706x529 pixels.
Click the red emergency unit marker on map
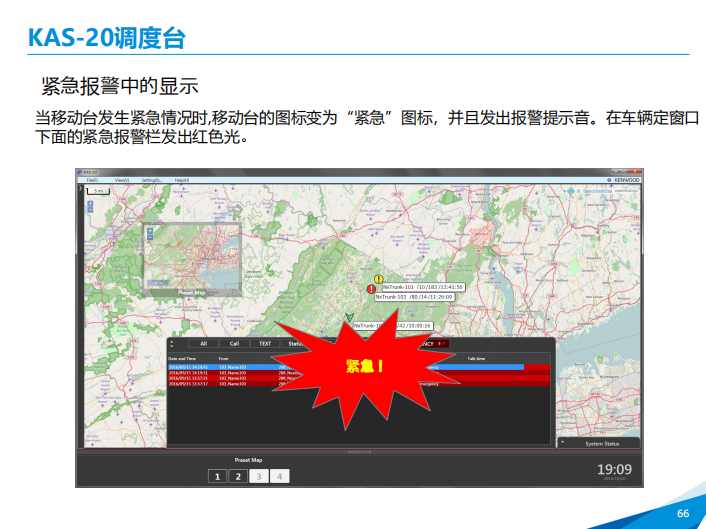tap(371, 289)
